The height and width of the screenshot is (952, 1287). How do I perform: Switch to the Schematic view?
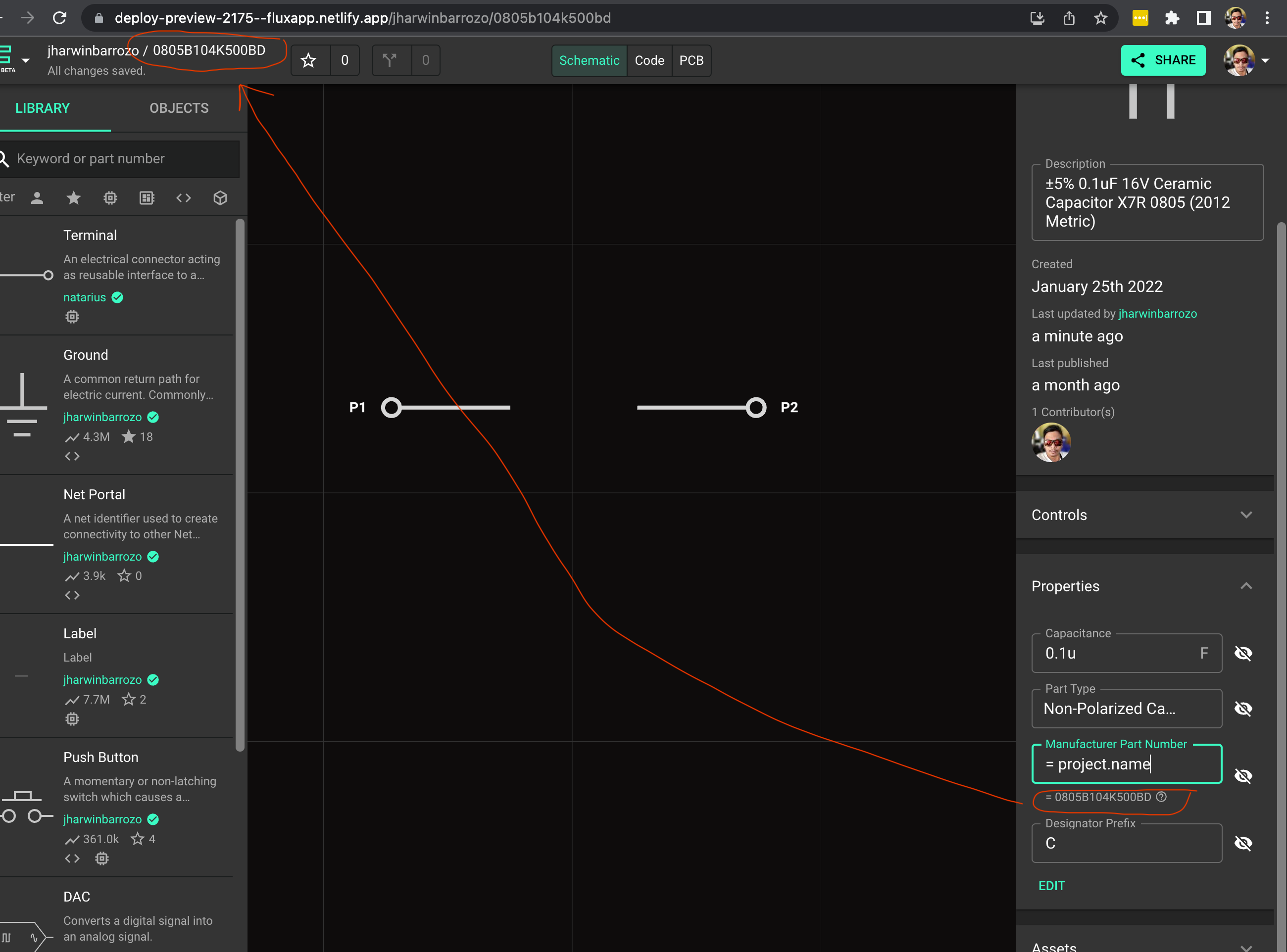click(x=589, y=60)
